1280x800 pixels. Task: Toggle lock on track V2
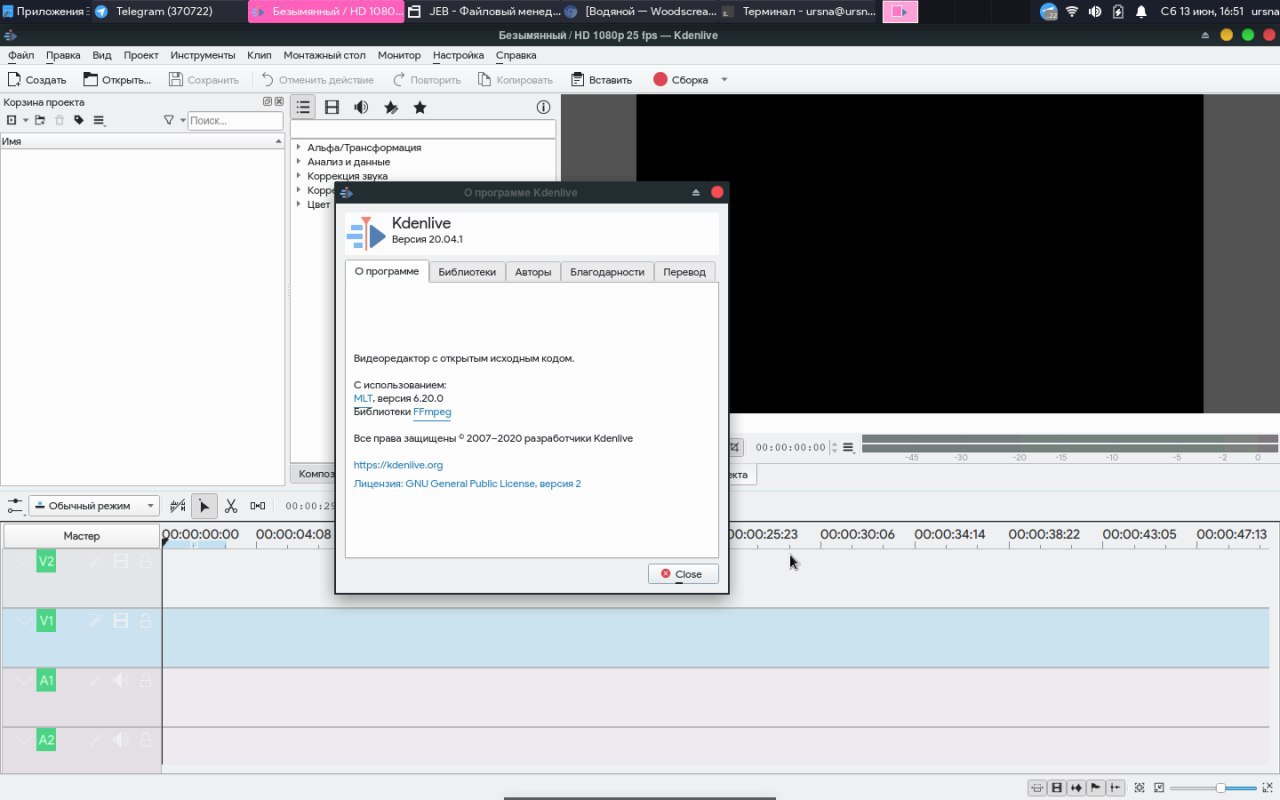[146, 562]
